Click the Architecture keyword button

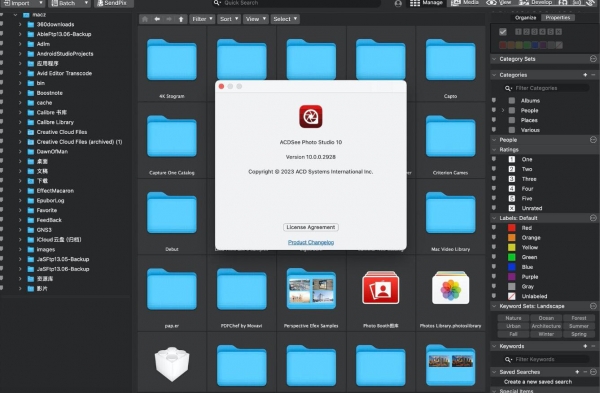[x=546, y=326]
